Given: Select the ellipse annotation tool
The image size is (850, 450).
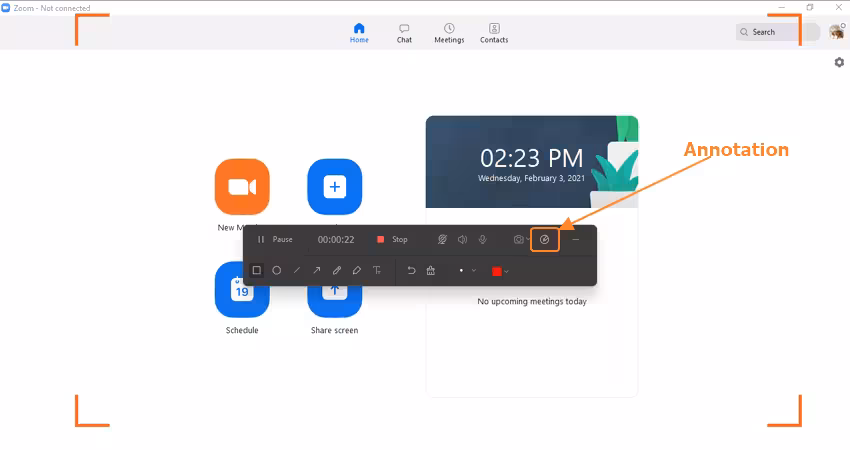Looking at the screenshot, I should [x=276, y=270].
